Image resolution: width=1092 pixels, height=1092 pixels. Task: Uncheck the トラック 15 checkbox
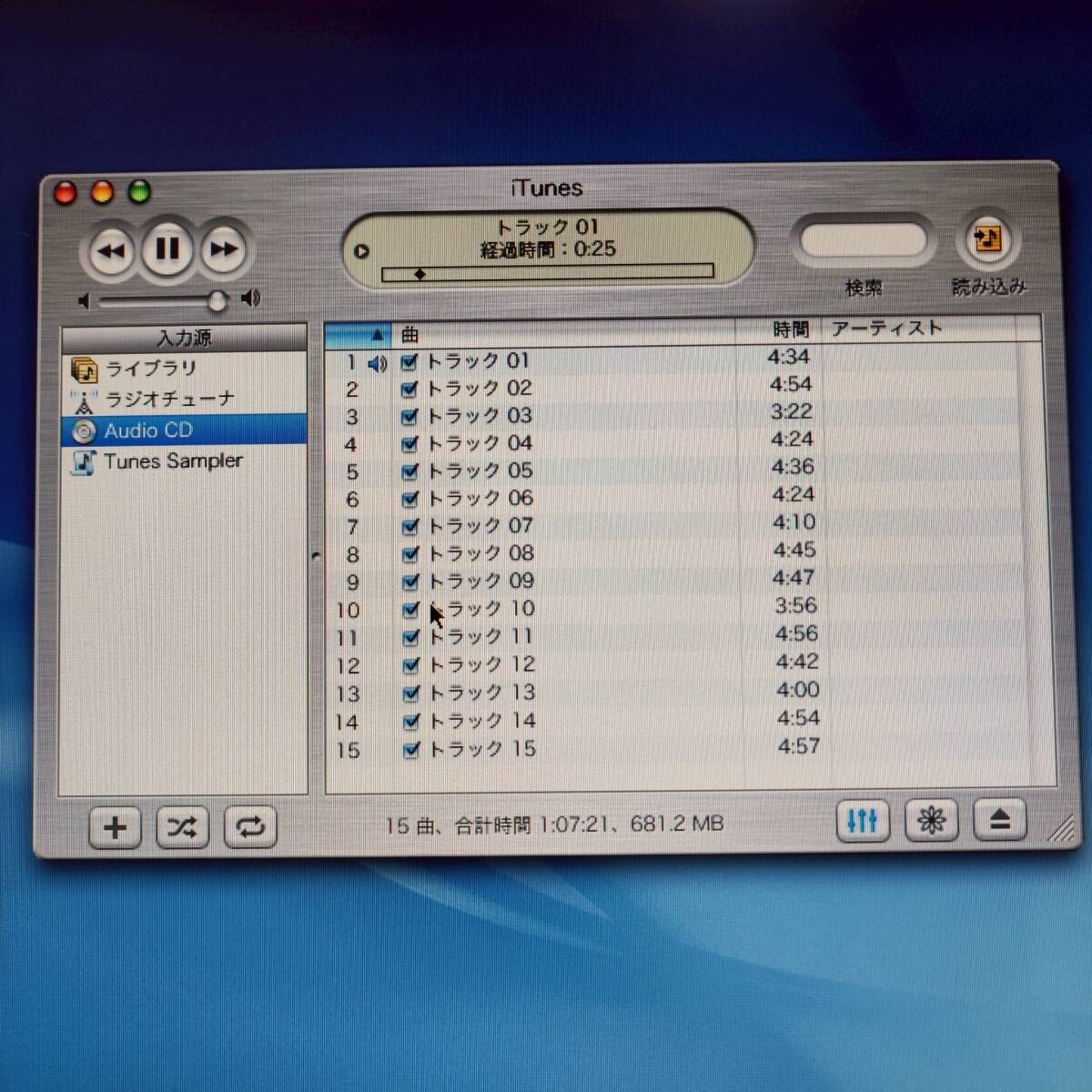point(411,750)
